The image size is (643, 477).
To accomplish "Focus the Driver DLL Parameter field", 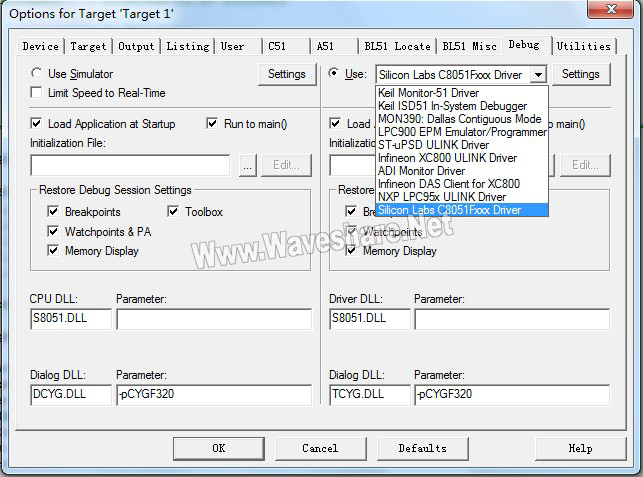I will (x=512, y=319).
